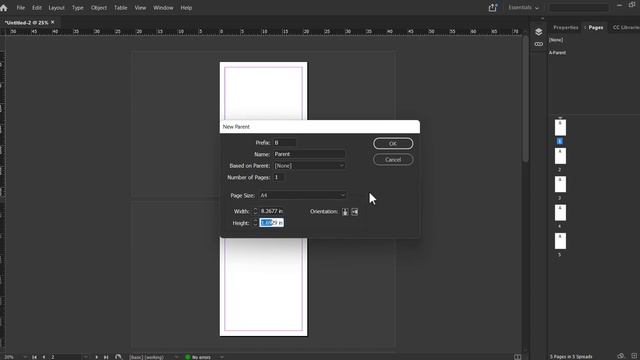Viewport: 640px width, 360px height.
Task: Select the Untitled-2 document tab
Action: pyautogui.click(x=27, y=22)
